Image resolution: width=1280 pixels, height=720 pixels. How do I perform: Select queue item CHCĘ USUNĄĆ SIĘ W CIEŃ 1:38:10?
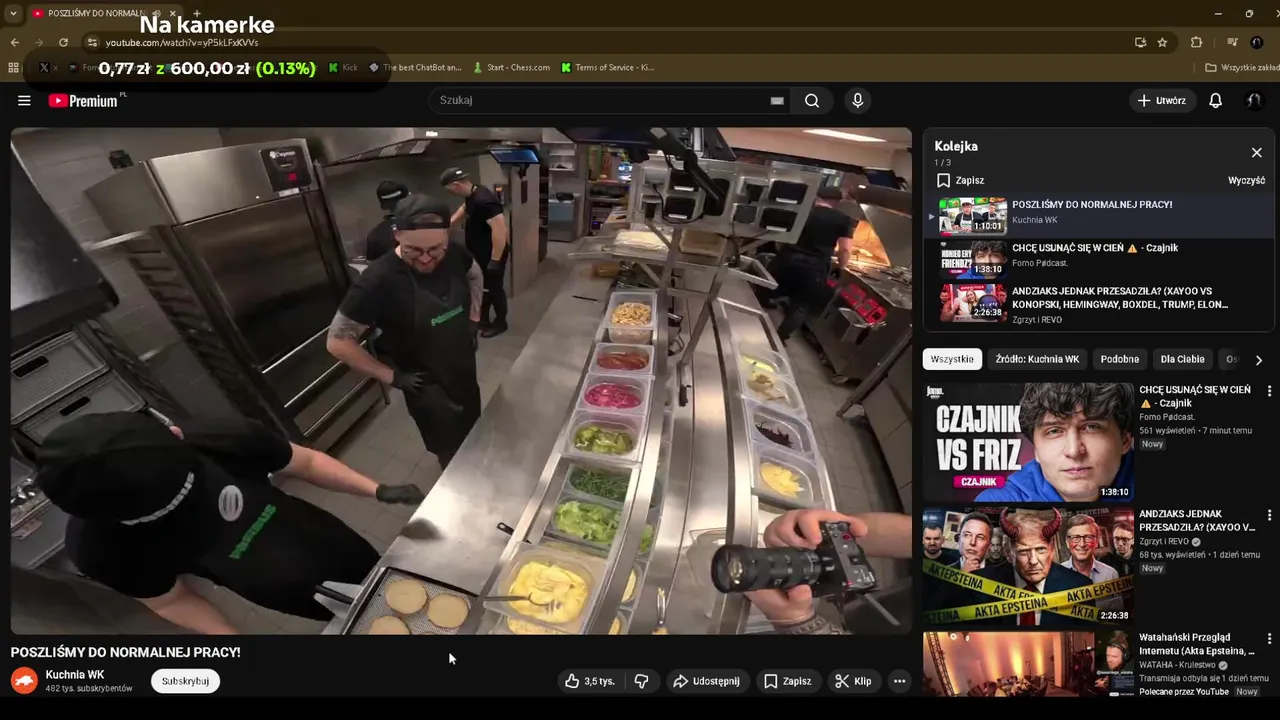[1098, 258]
